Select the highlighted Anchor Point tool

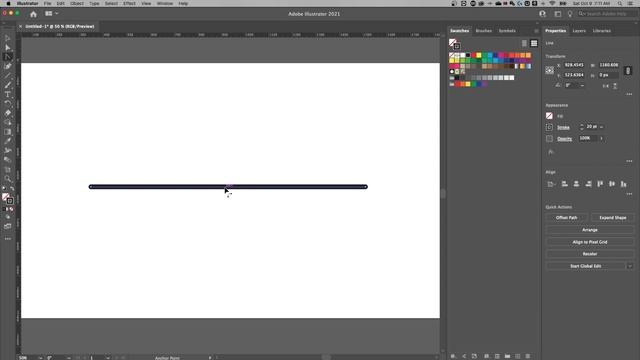7,57
